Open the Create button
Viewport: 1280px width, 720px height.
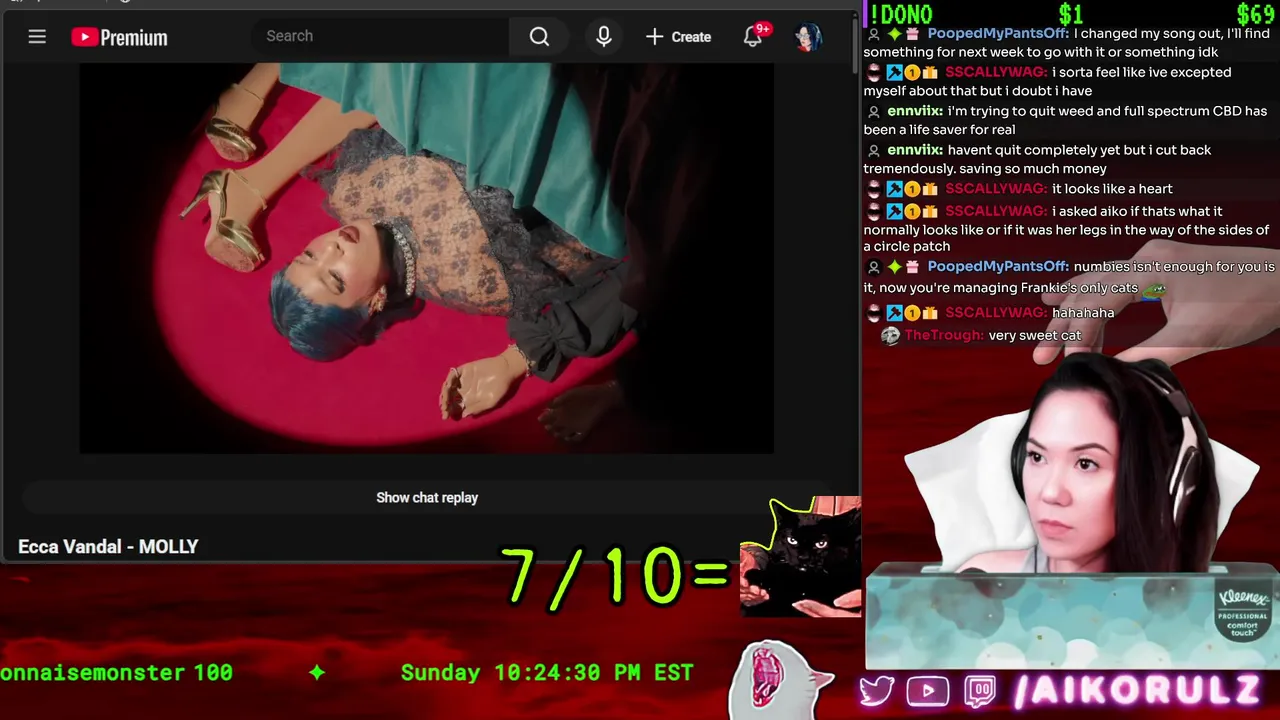click(678, 37)
